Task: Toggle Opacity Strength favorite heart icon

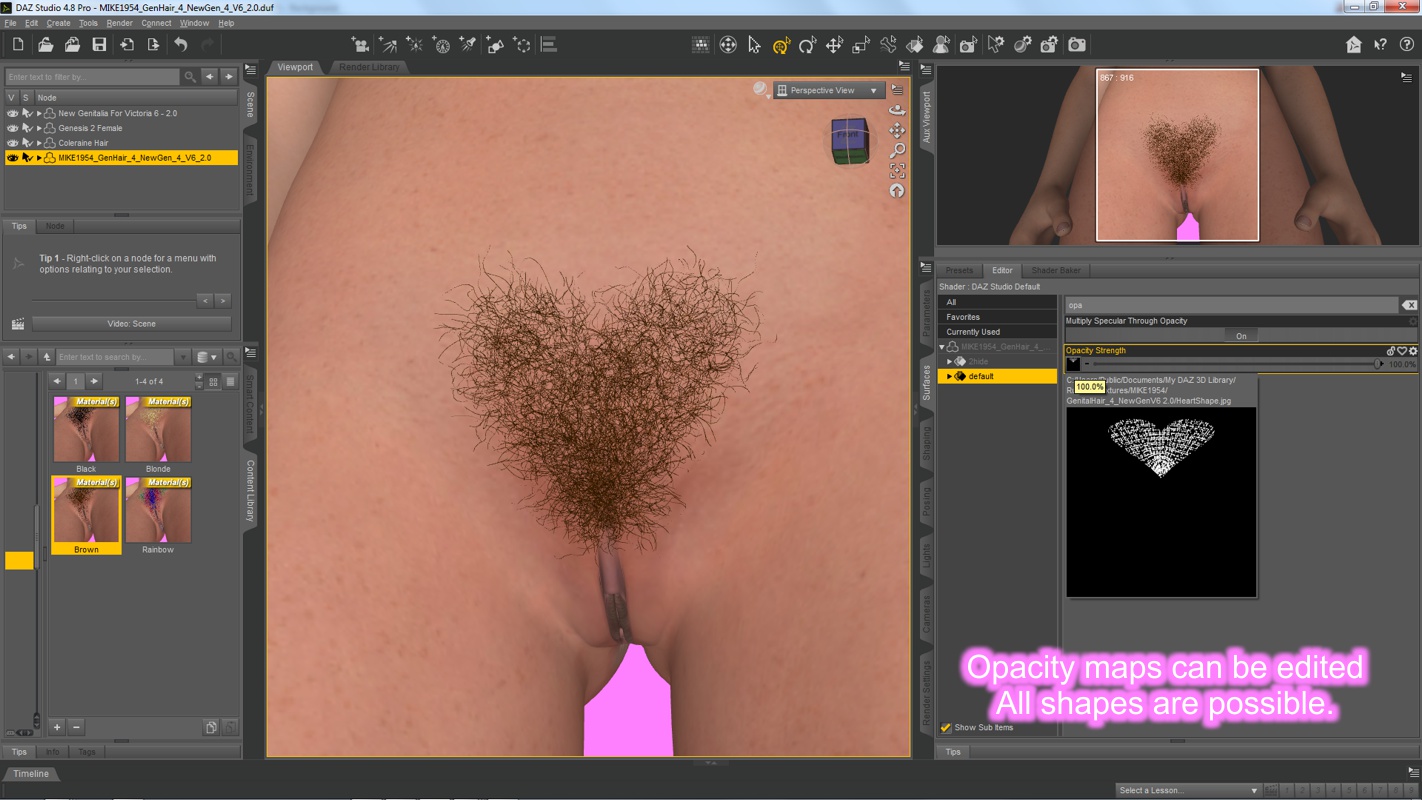Action: [1402, 351]
